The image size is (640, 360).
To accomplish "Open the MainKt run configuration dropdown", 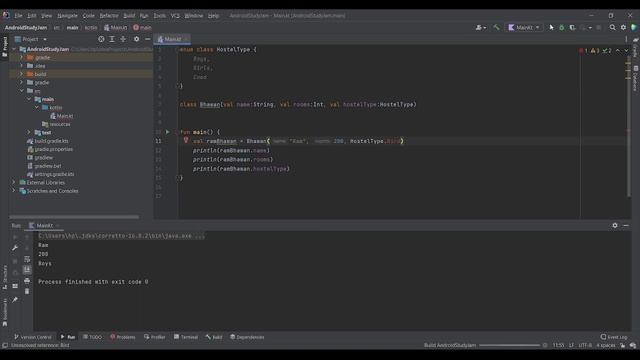I will click(524, 27).
